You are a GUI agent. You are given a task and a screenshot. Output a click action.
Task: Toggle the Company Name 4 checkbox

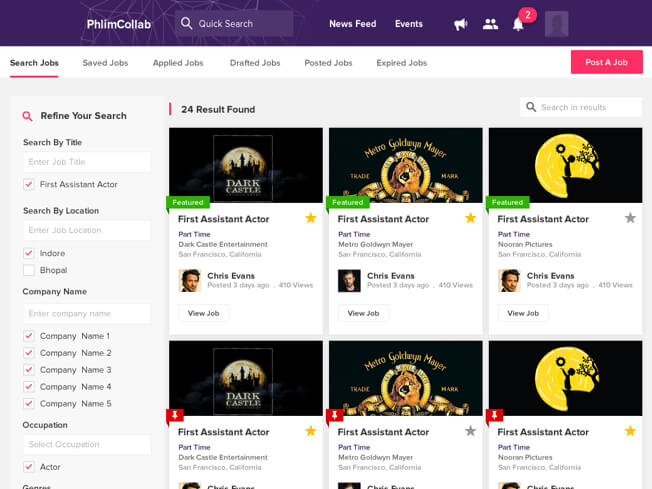29,387
